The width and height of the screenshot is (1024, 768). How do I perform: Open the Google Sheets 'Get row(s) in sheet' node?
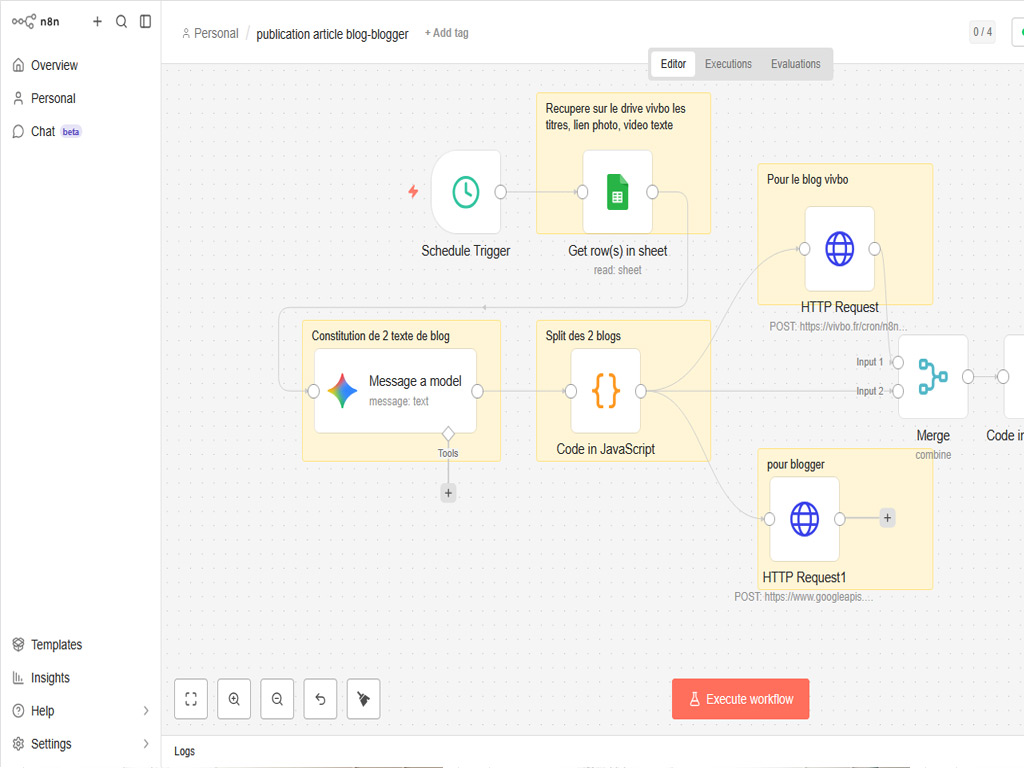tap(617, 192)
